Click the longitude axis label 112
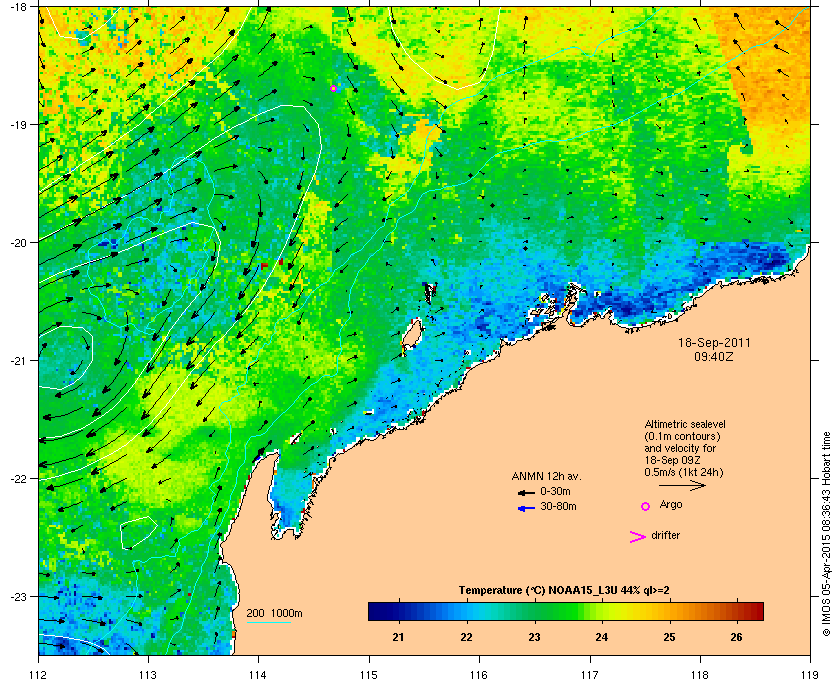The image size is (840, 680). (x=39, y=674)
